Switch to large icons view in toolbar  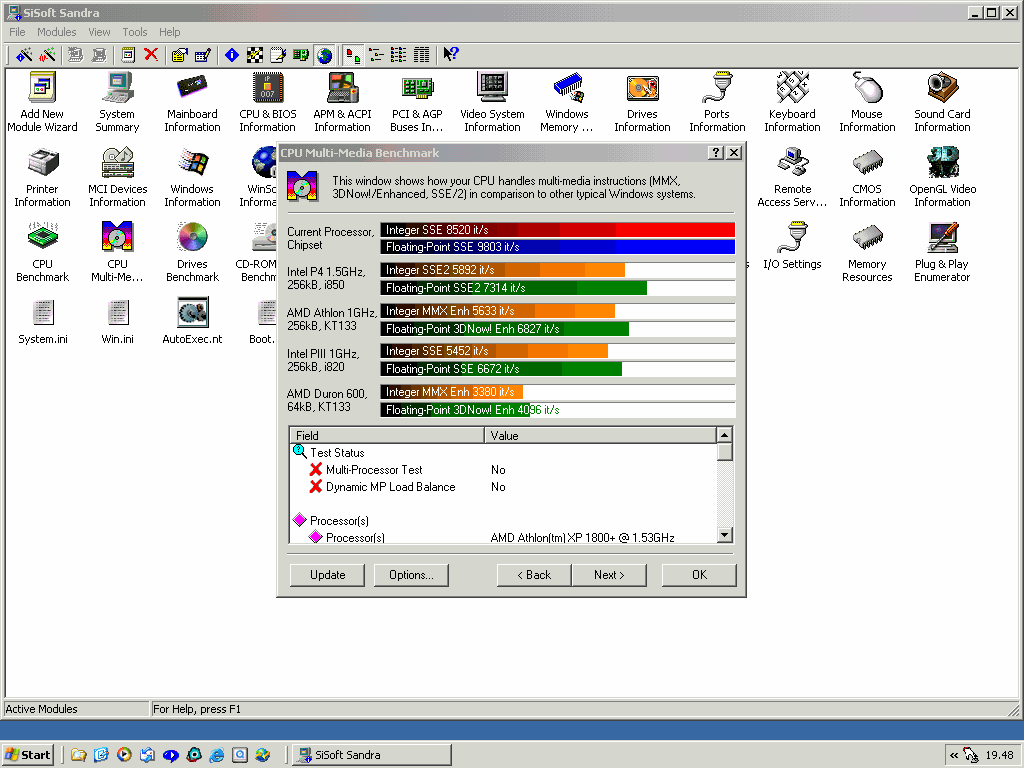(353, 55)
